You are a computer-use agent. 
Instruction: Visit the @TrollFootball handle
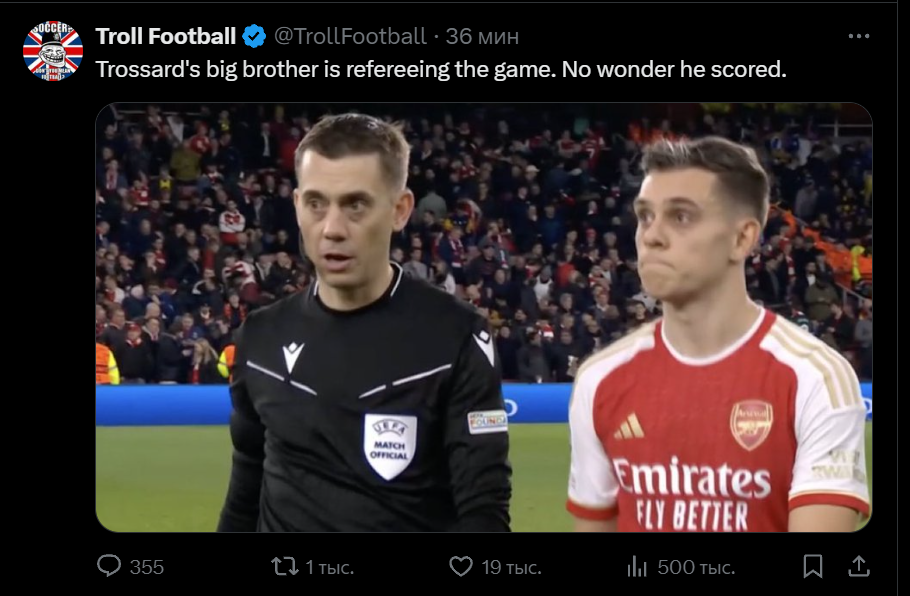pyautogui.click(x=349, y=37)
